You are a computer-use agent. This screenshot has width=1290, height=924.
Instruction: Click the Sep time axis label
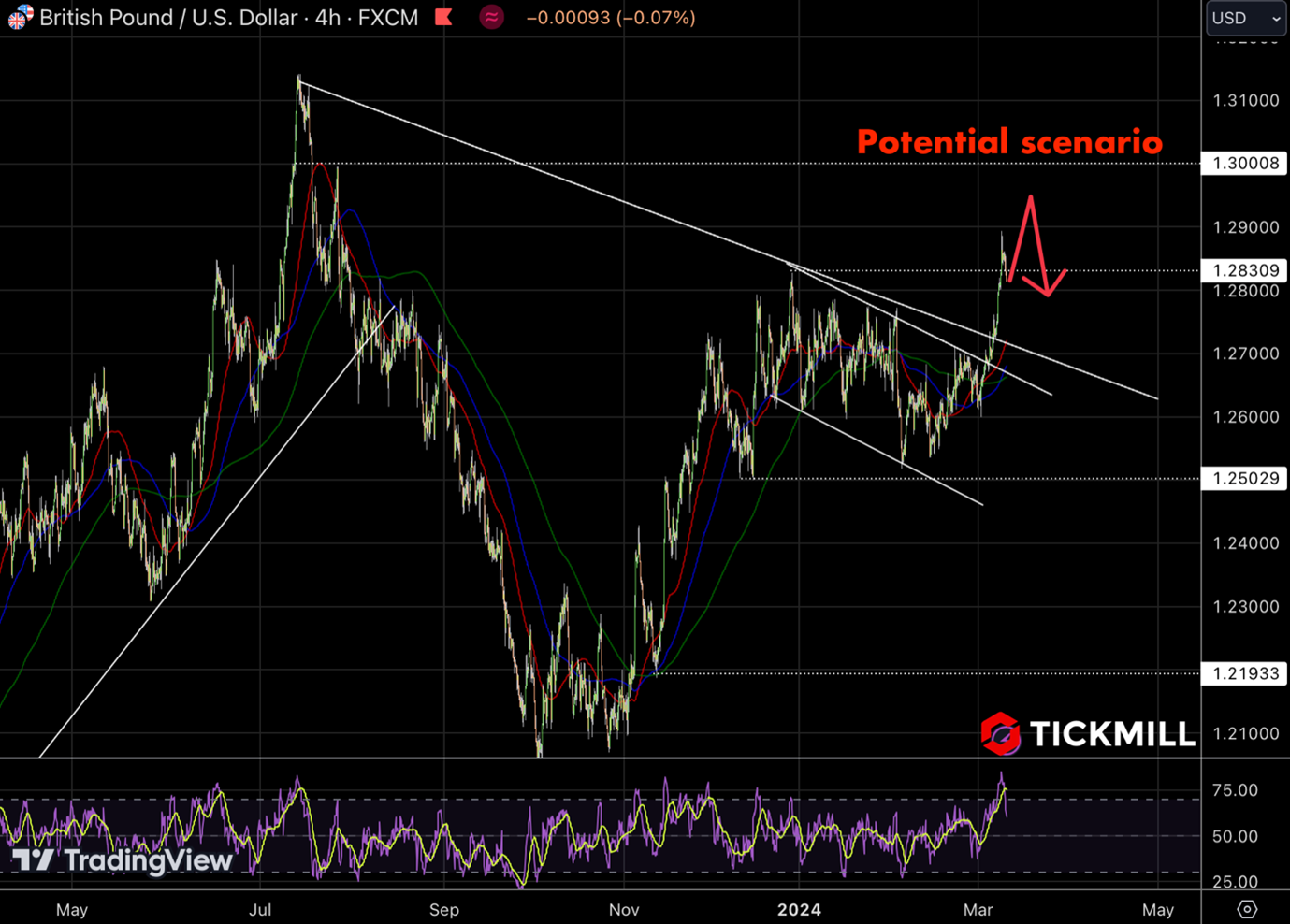[x=444, y=909]
